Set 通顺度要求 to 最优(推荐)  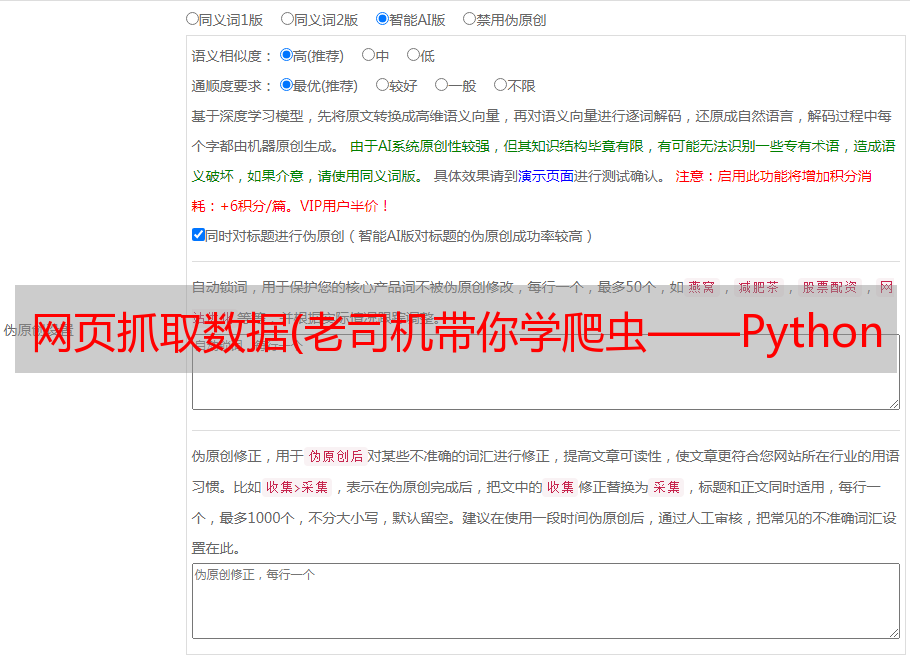coord(286,85)
